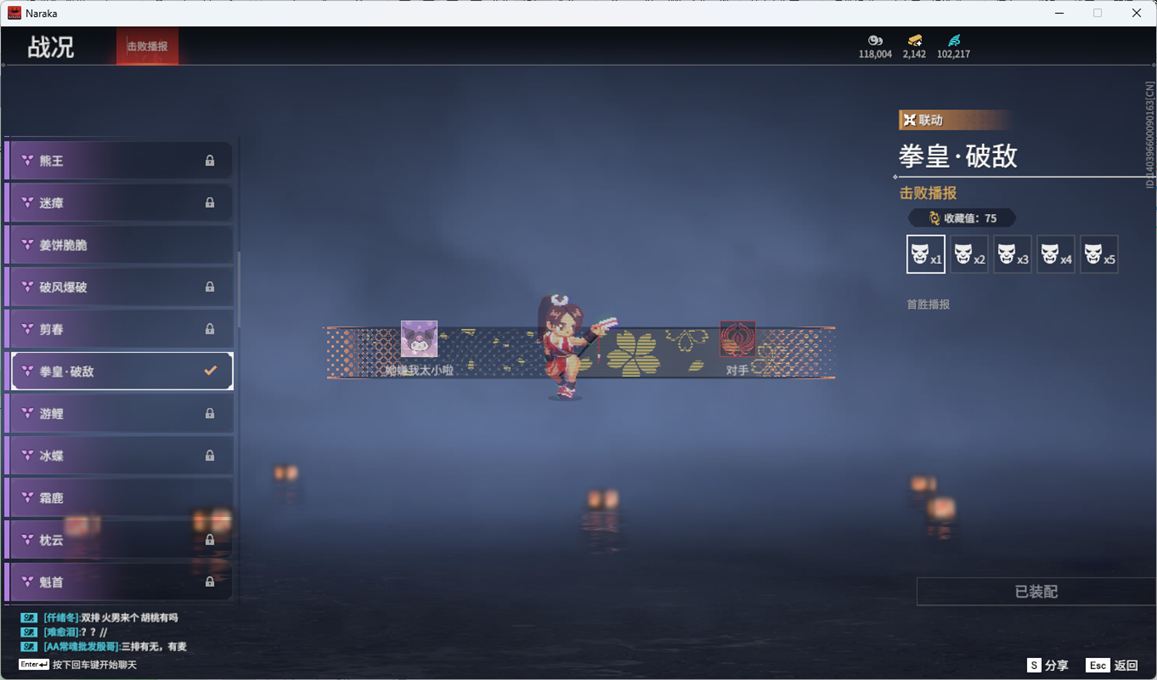
Task: Click the teal feather currency icon
Action: coord(954,41)
